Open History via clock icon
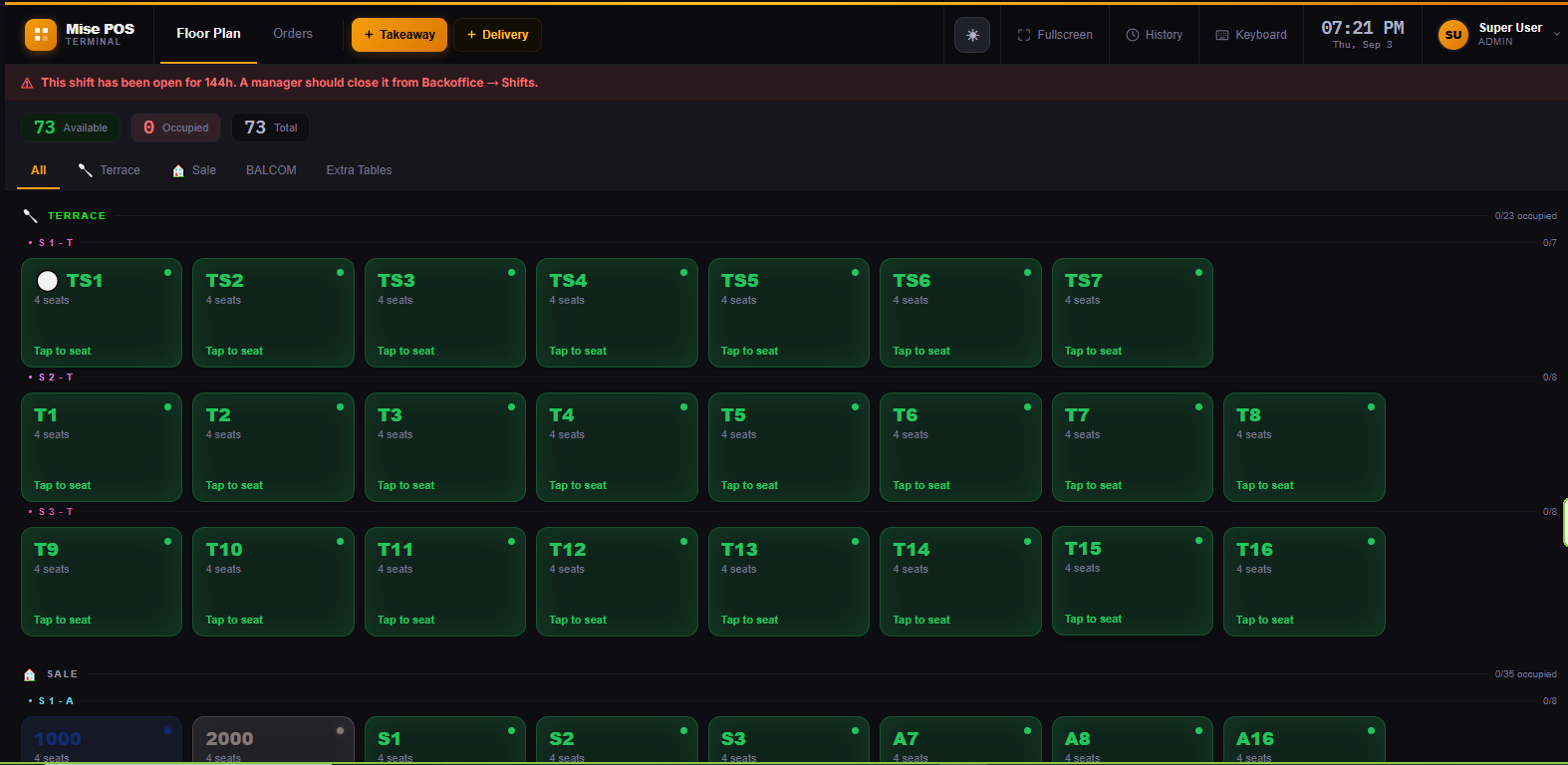 point(1133,35)
